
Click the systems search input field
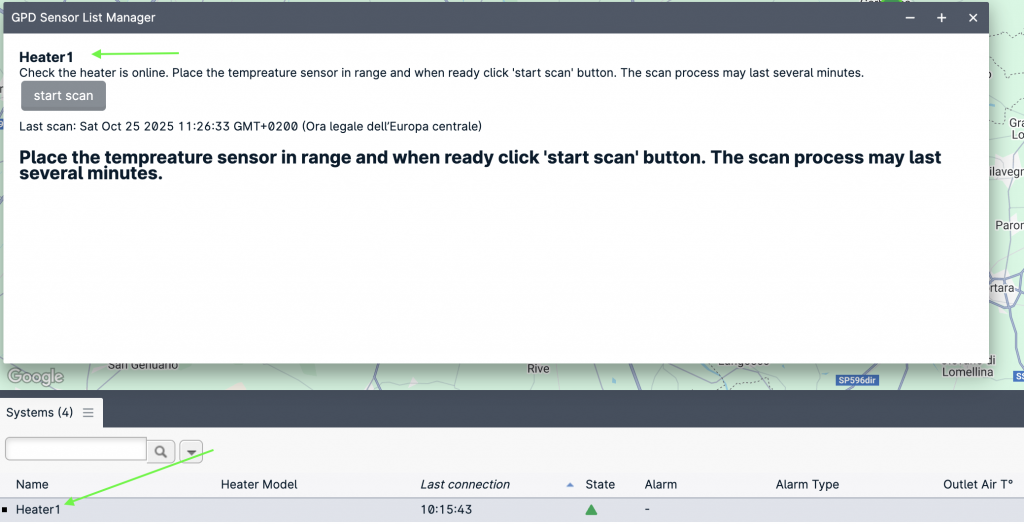(x=76, y=449)
